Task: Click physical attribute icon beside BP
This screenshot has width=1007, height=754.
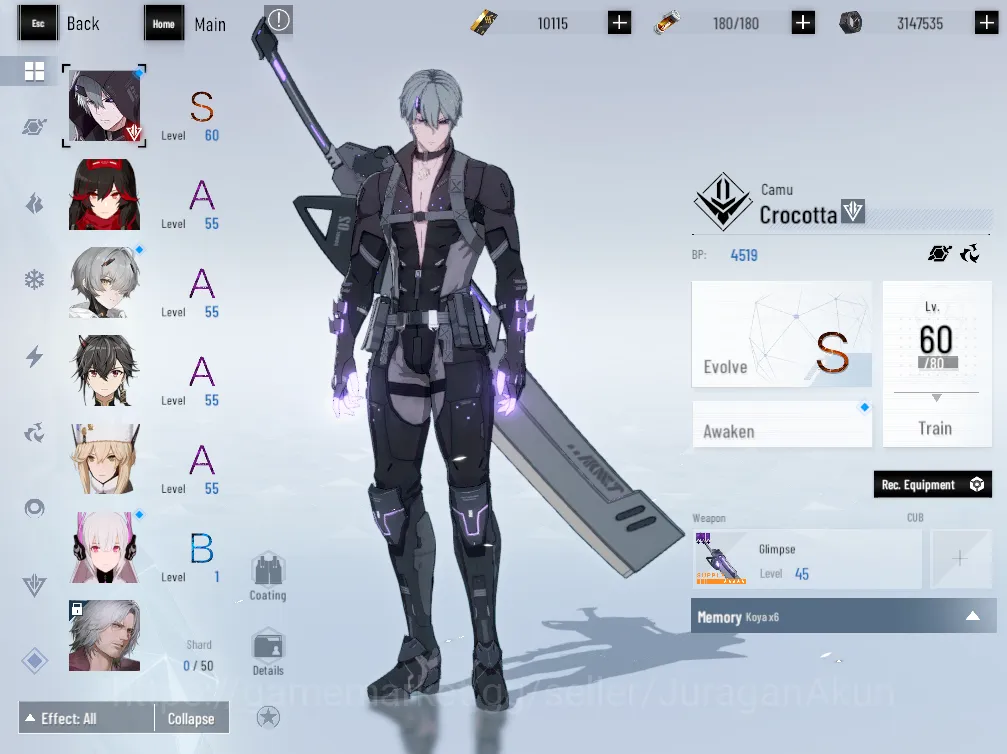Action: tap(940, 254)
